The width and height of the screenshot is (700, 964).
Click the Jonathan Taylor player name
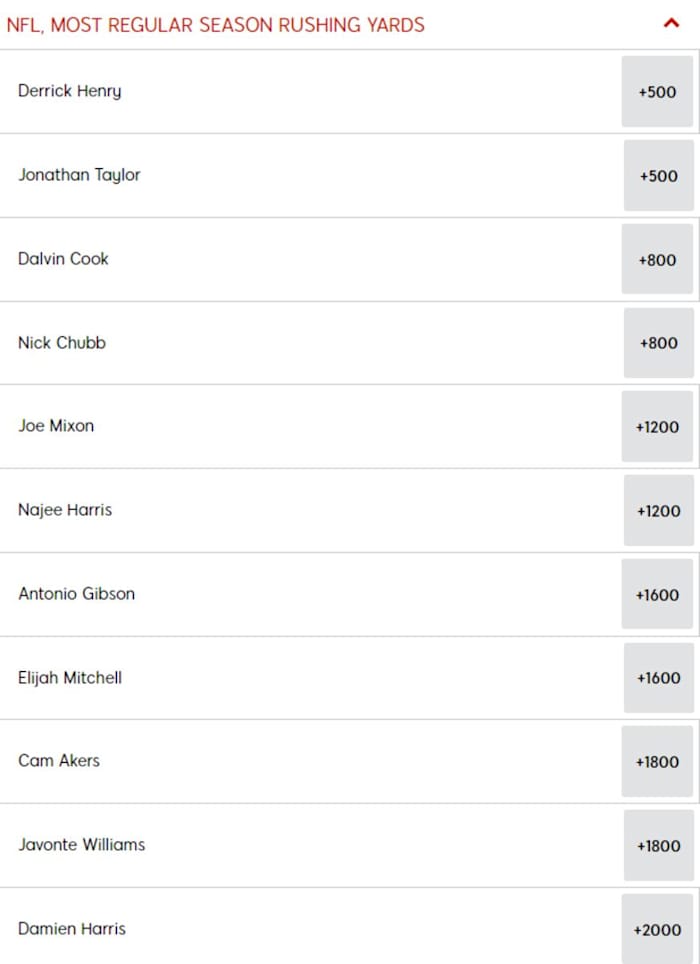[79, 175]
